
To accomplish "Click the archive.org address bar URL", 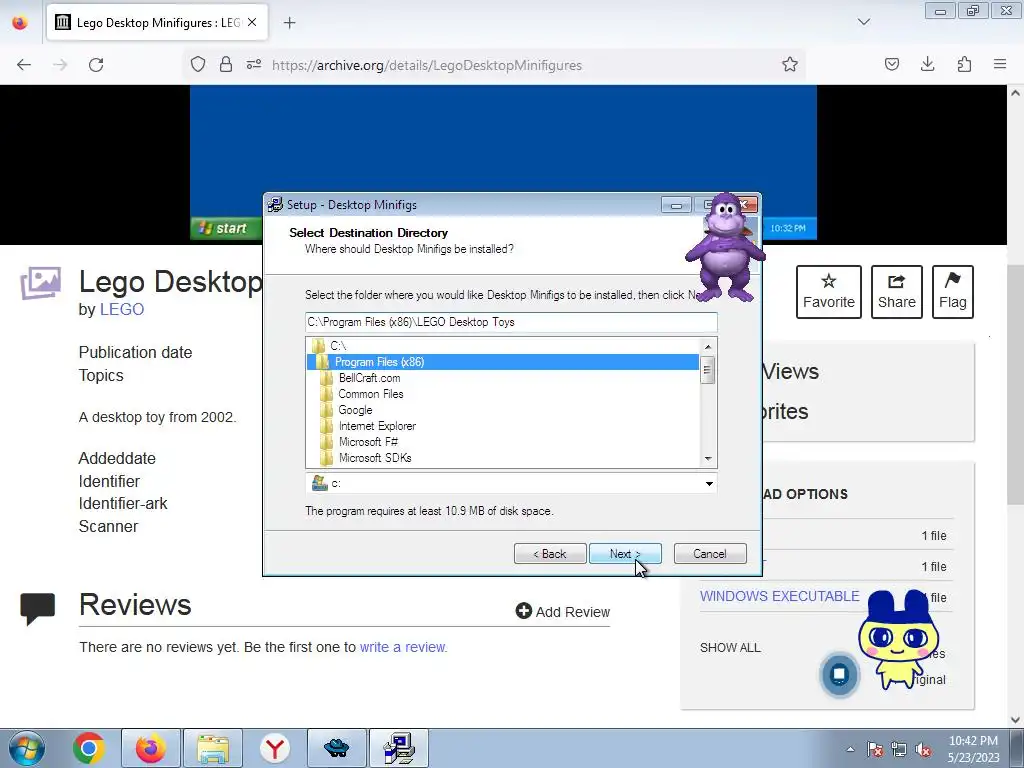I will pyautogui.click(x=427, y=65).
